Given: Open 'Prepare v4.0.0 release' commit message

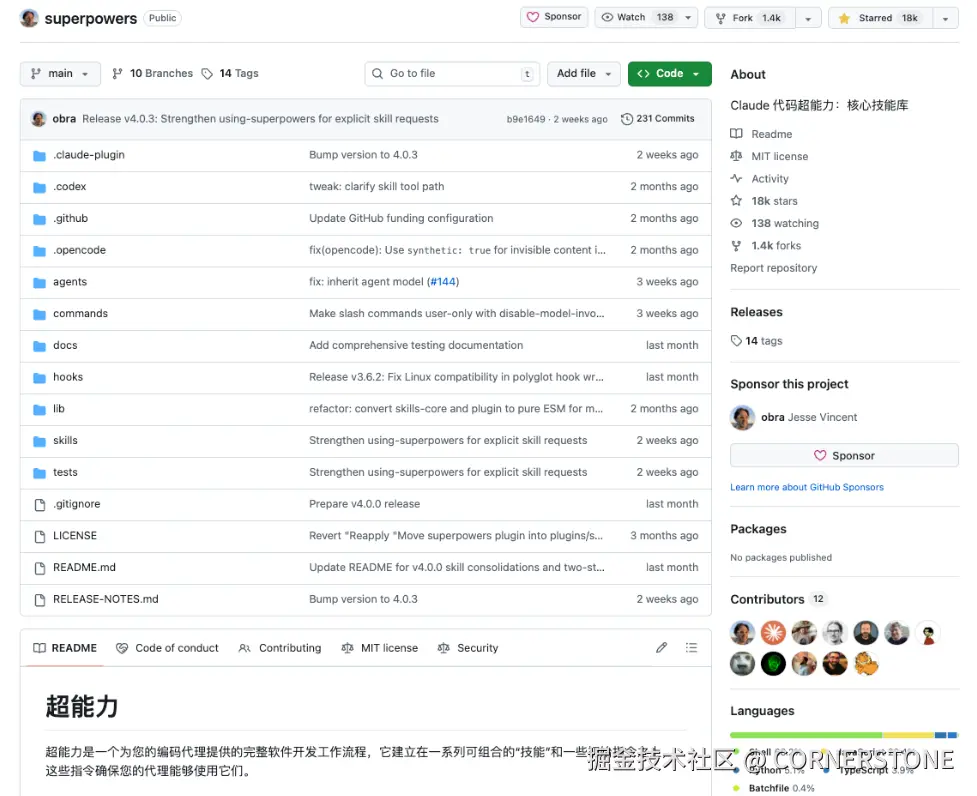Looking at the screenshot, I should 365,504.
